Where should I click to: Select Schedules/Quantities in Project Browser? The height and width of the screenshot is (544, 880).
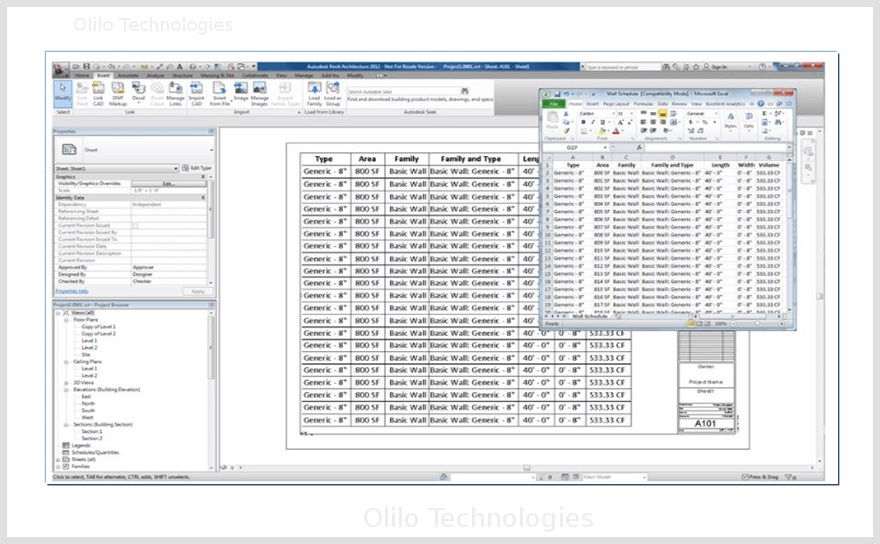point(95,452)
